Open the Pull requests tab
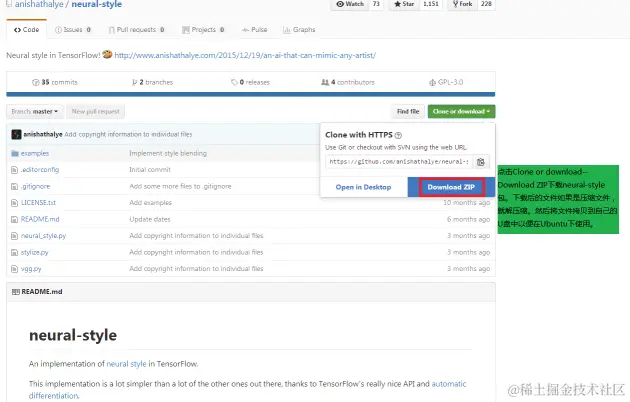The width and height of the screenshot is (630, 402). click(136, 30)
